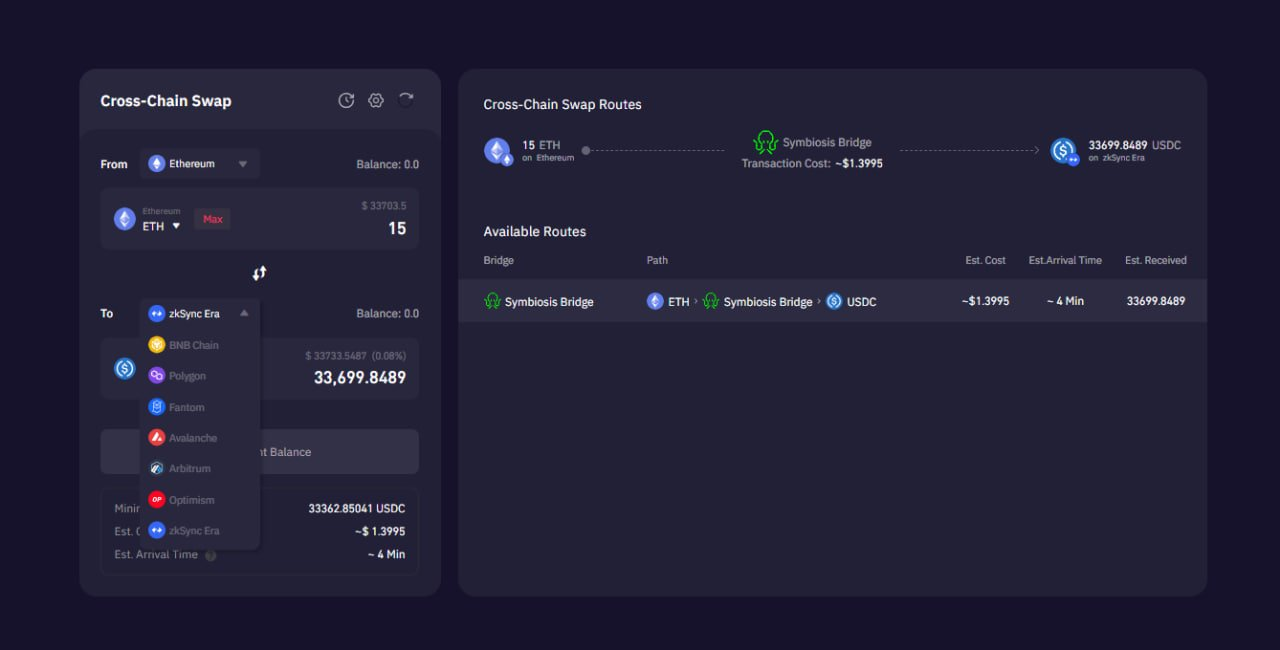Click the insufficient Balance button

259,452
